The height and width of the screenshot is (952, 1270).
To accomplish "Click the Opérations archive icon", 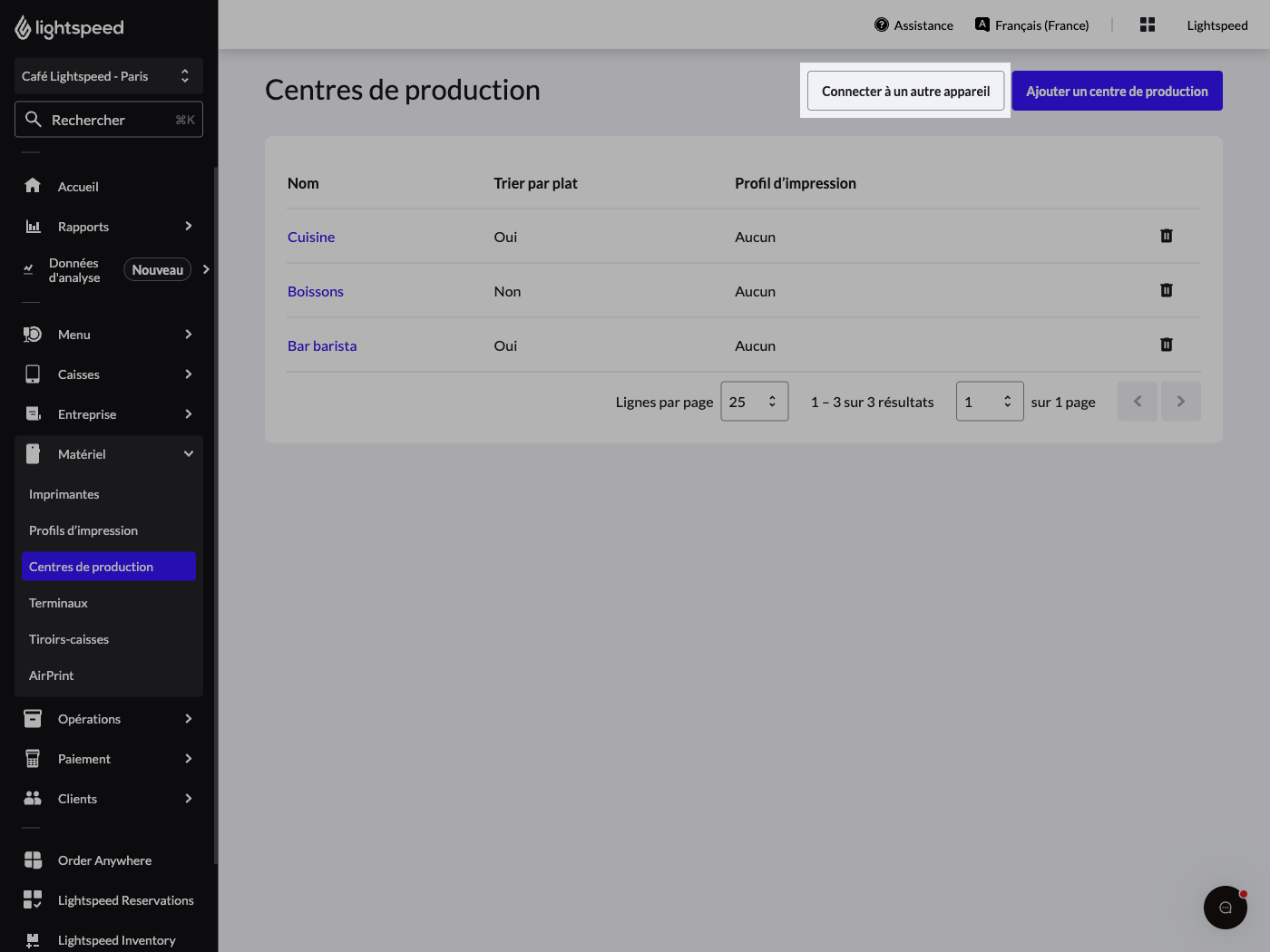I will pyautogui.click(x=33, y=719).
